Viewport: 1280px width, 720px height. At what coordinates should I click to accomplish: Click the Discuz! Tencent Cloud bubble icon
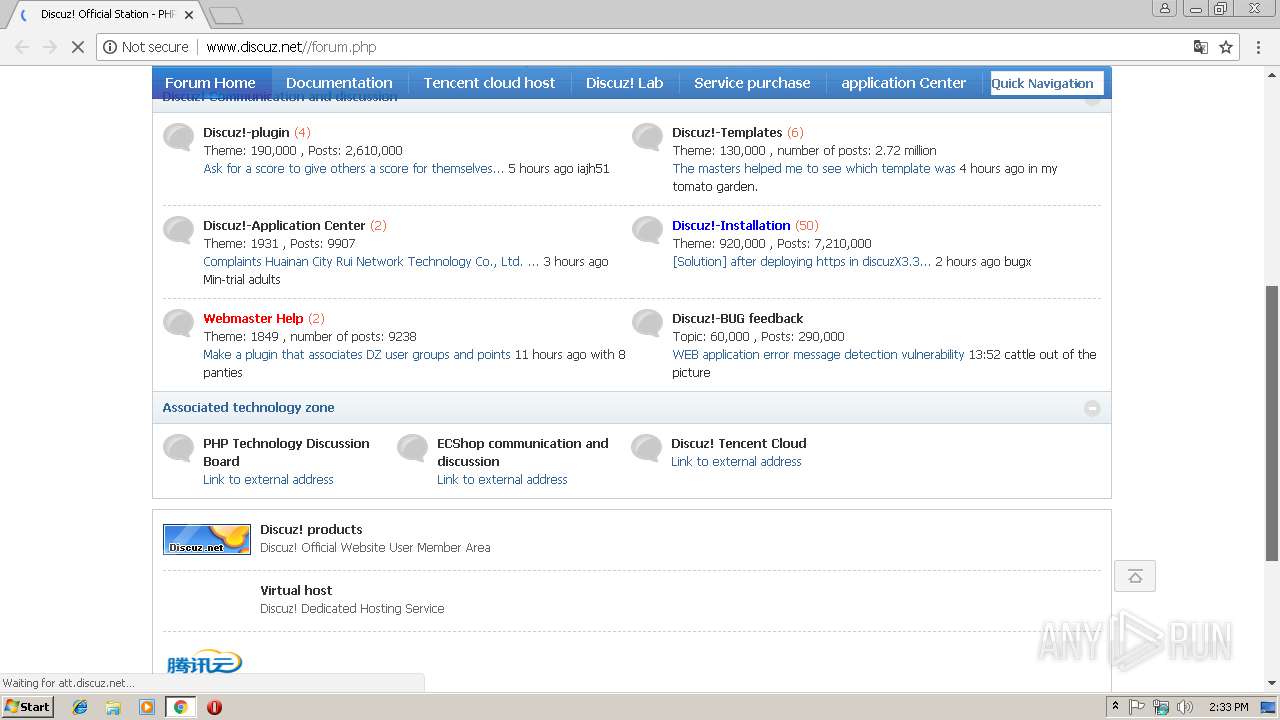point(646,448)
